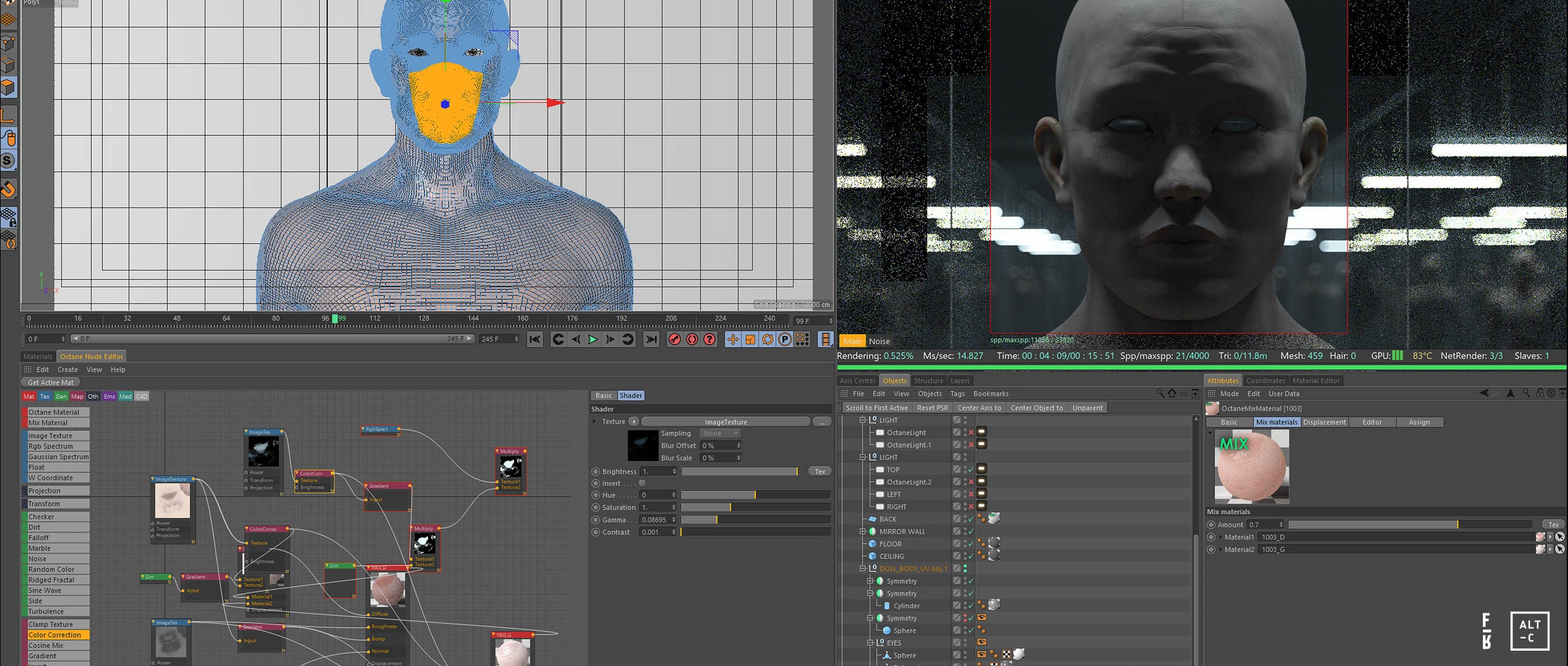Viewport: 1568px width, 666px height.
Task: Click animation radio dot next to Brightness
Action: 595,471
